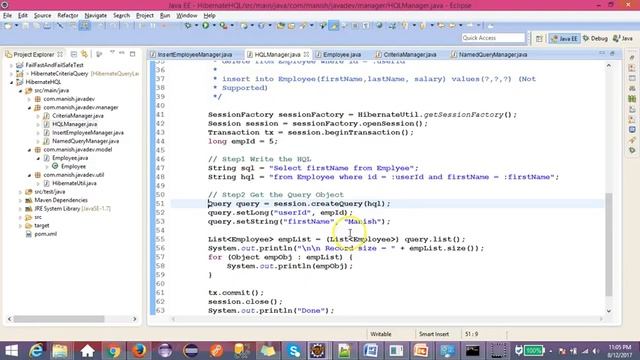Open Google Chrome from taskbar
This screenshot has width=640, height=360.
click(113, 351)
